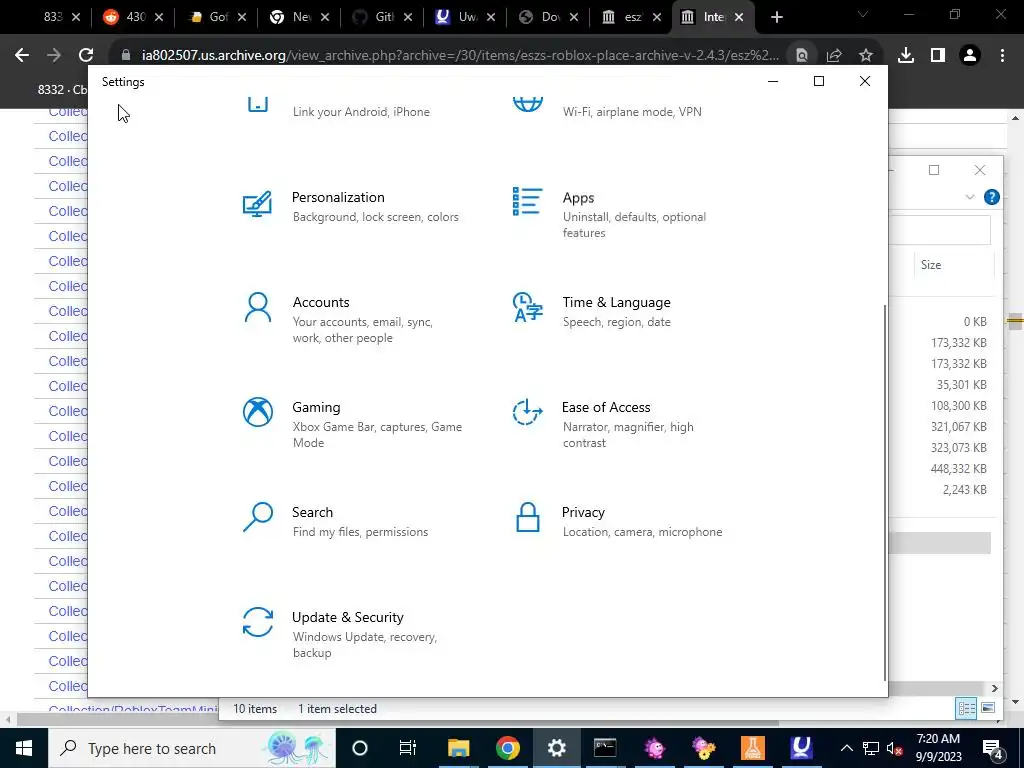
Task: Open the Personalization settings icon
Action: [257, 204]
